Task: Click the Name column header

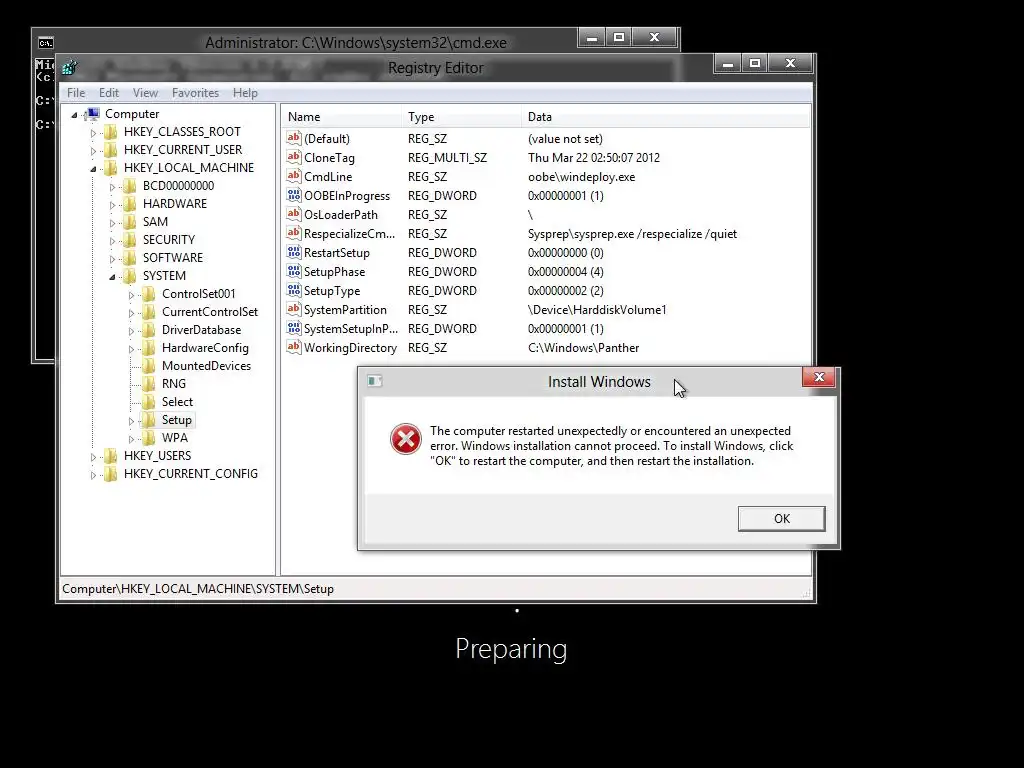Action: pyautogui.click(x=342, y=117)
